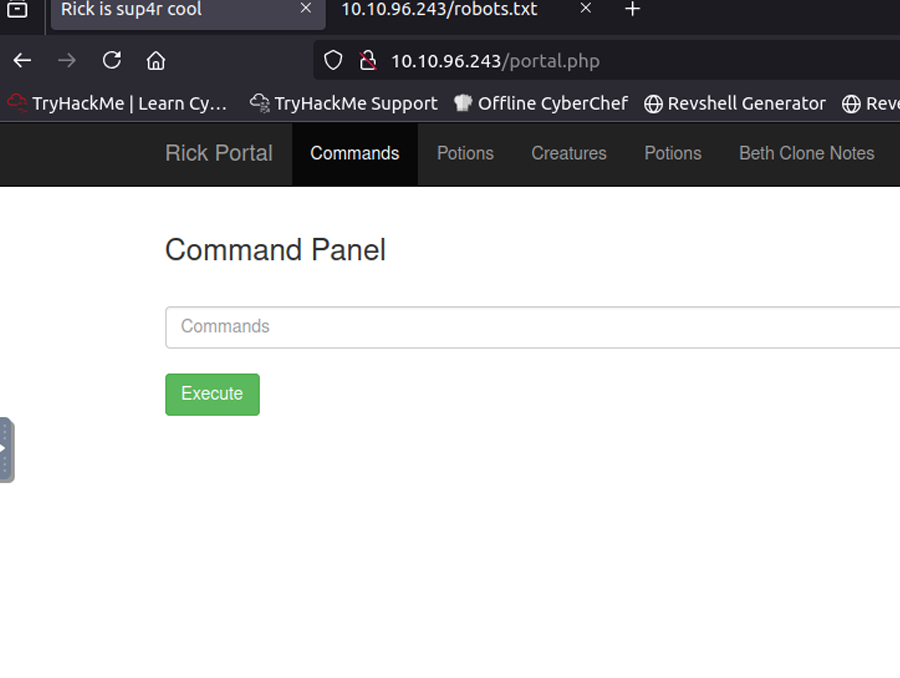Close the 'Rick is sup4r cool' tab
This screenshot has height=678, width=900.
(306, 9)
